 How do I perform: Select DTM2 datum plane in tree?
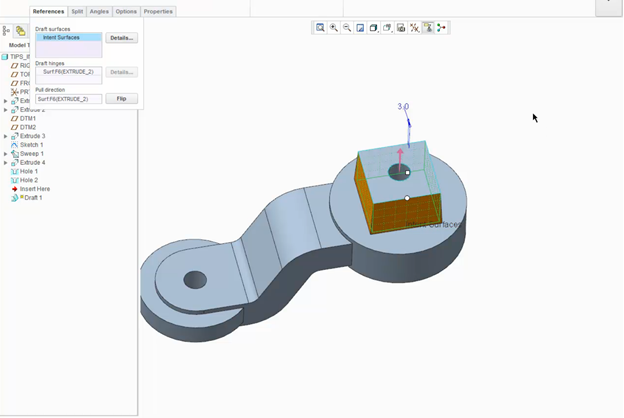(x=27, y=127)
